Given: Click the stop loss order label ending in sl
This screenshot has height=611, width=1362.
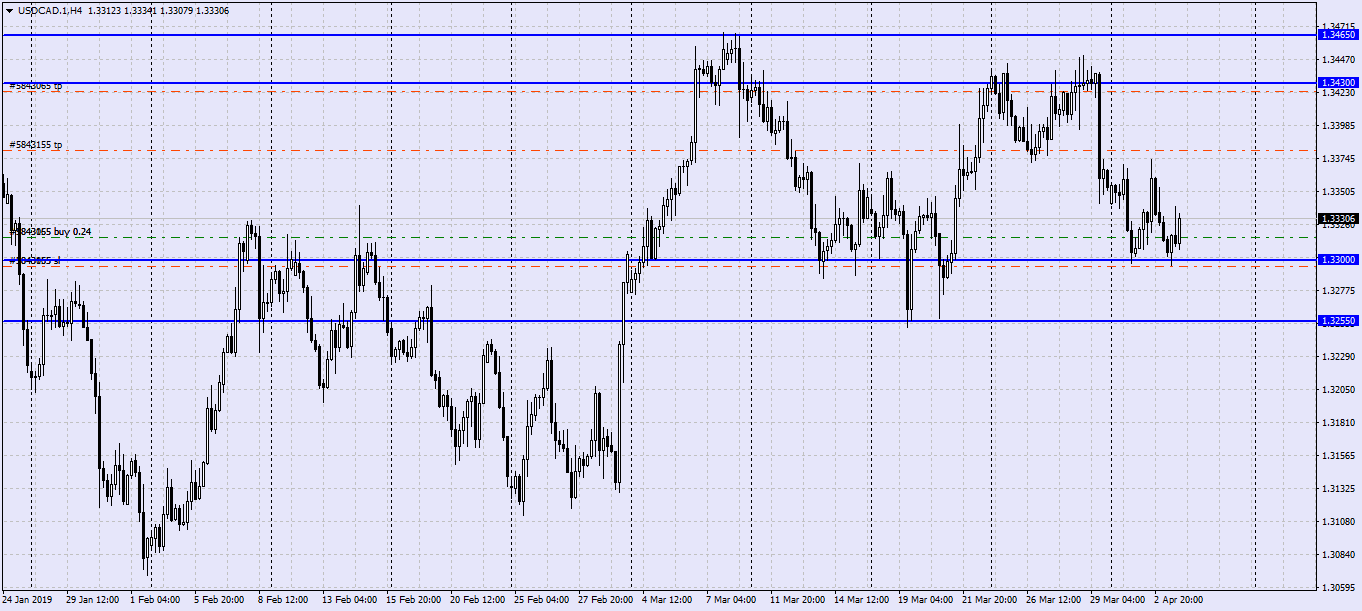Looking at the screenshot, I should [x=35, y=260].
